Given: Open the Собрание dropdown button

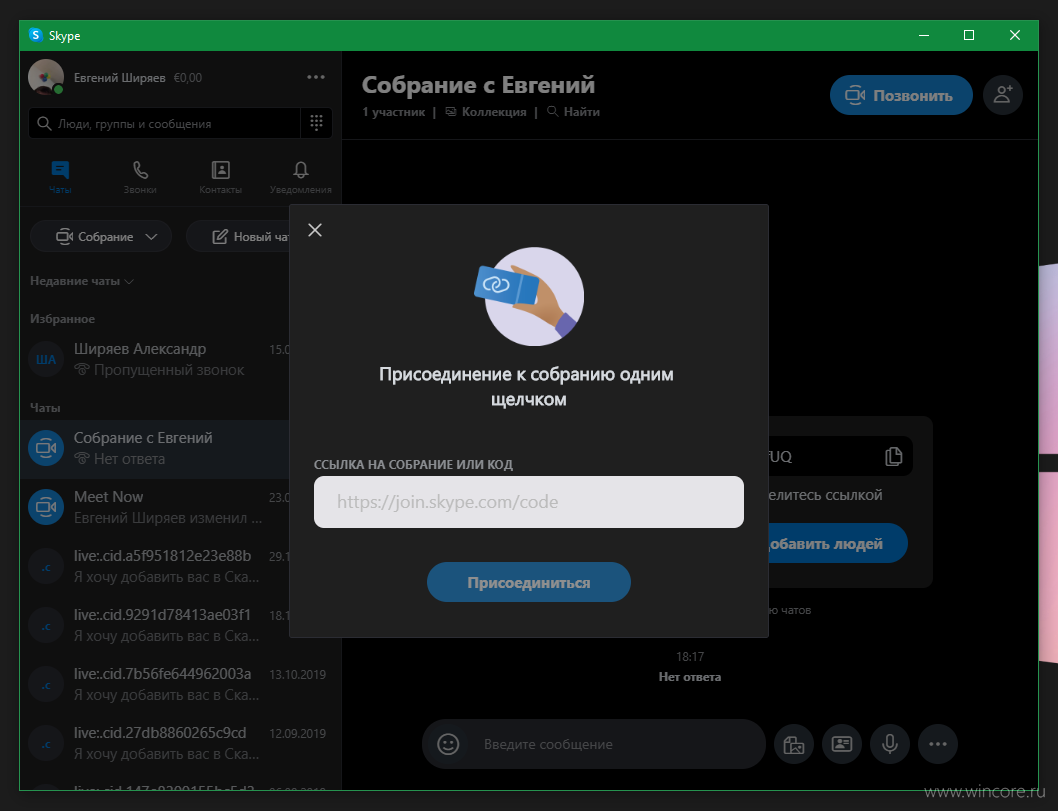Looking at the screenshot, I should click(101, 237).
